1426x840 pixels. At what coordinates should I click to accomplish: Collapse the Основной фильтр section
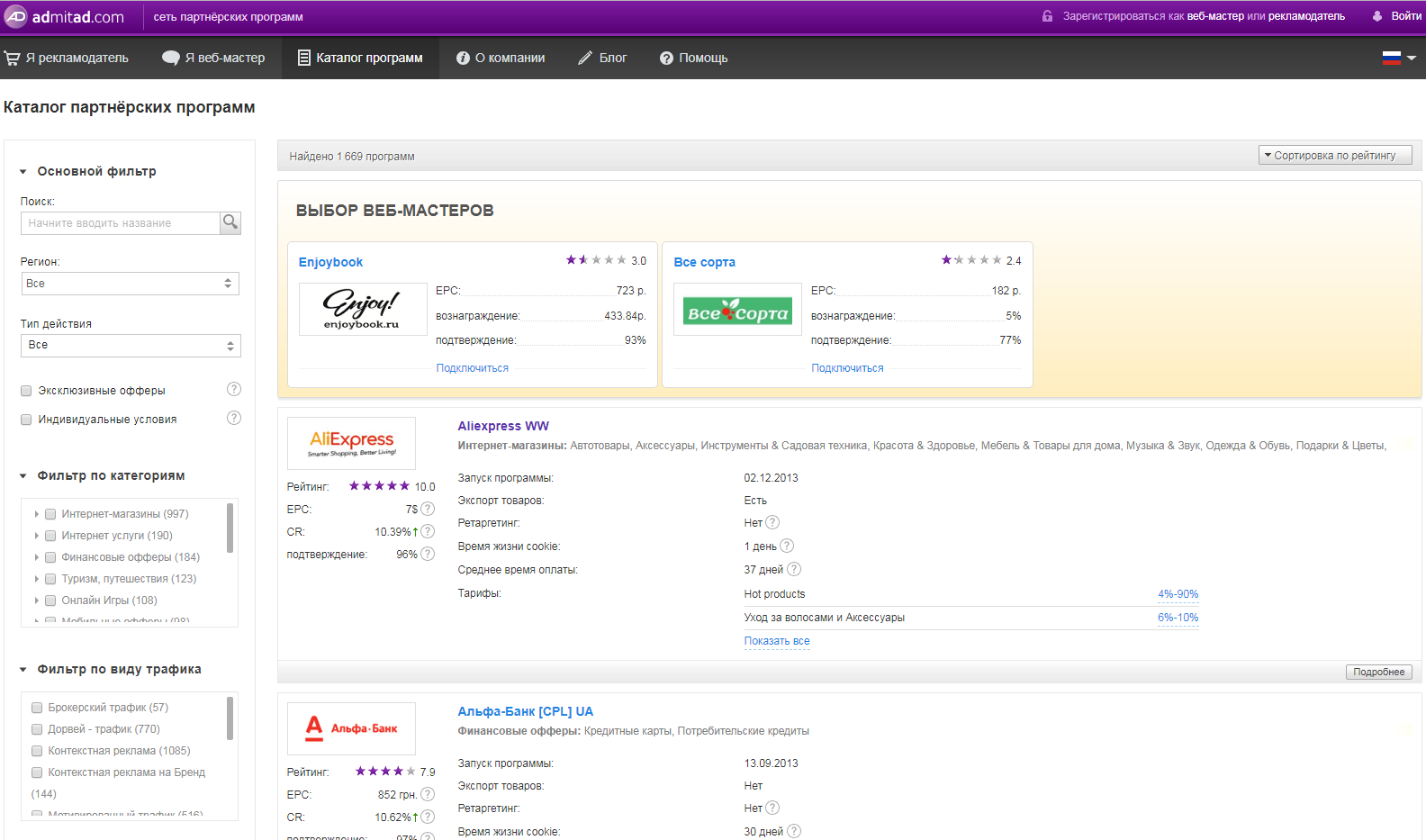pyautogui.click(x=23, y=172)
